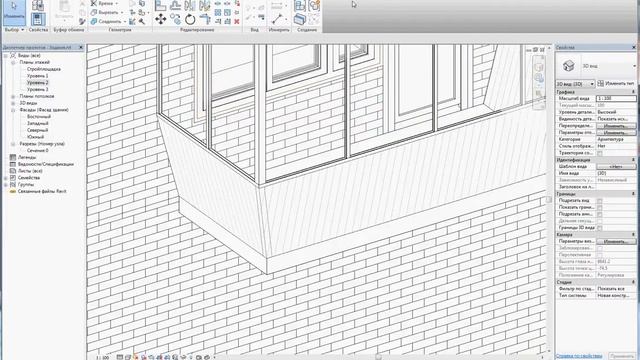Select the Copy tool beside Move
The image size is (640, 360).
(175, 19)
